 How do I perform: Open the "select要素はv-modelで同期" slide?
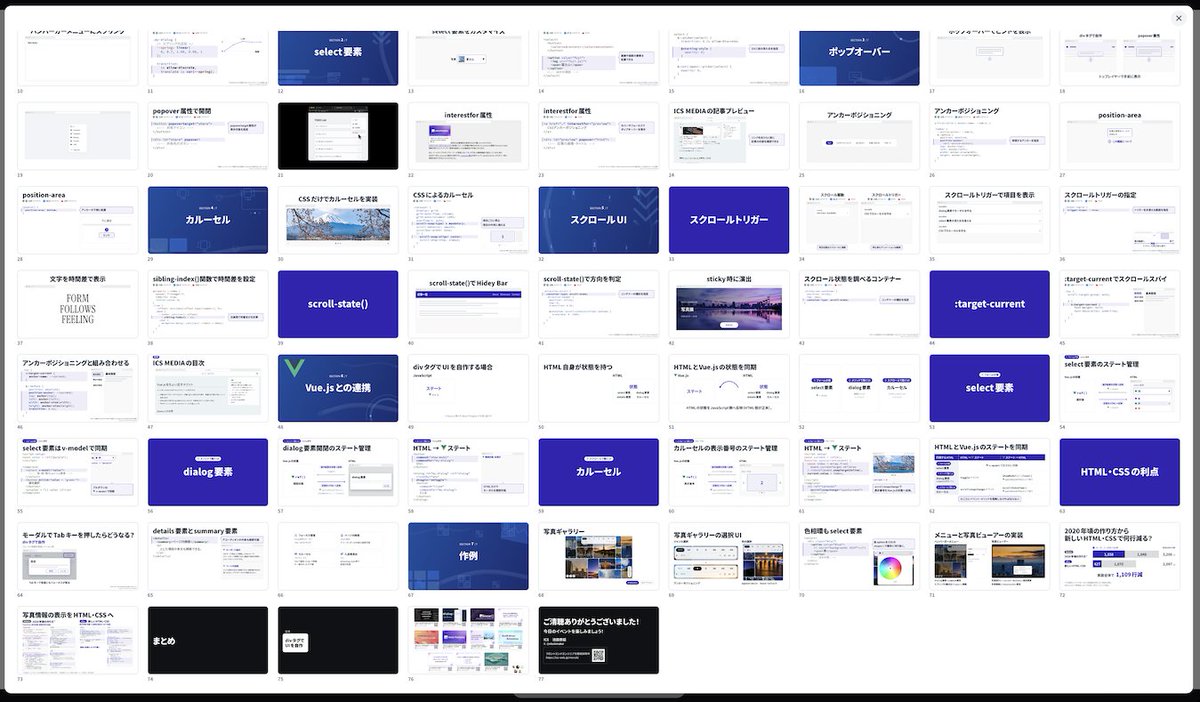pos(77,472)
